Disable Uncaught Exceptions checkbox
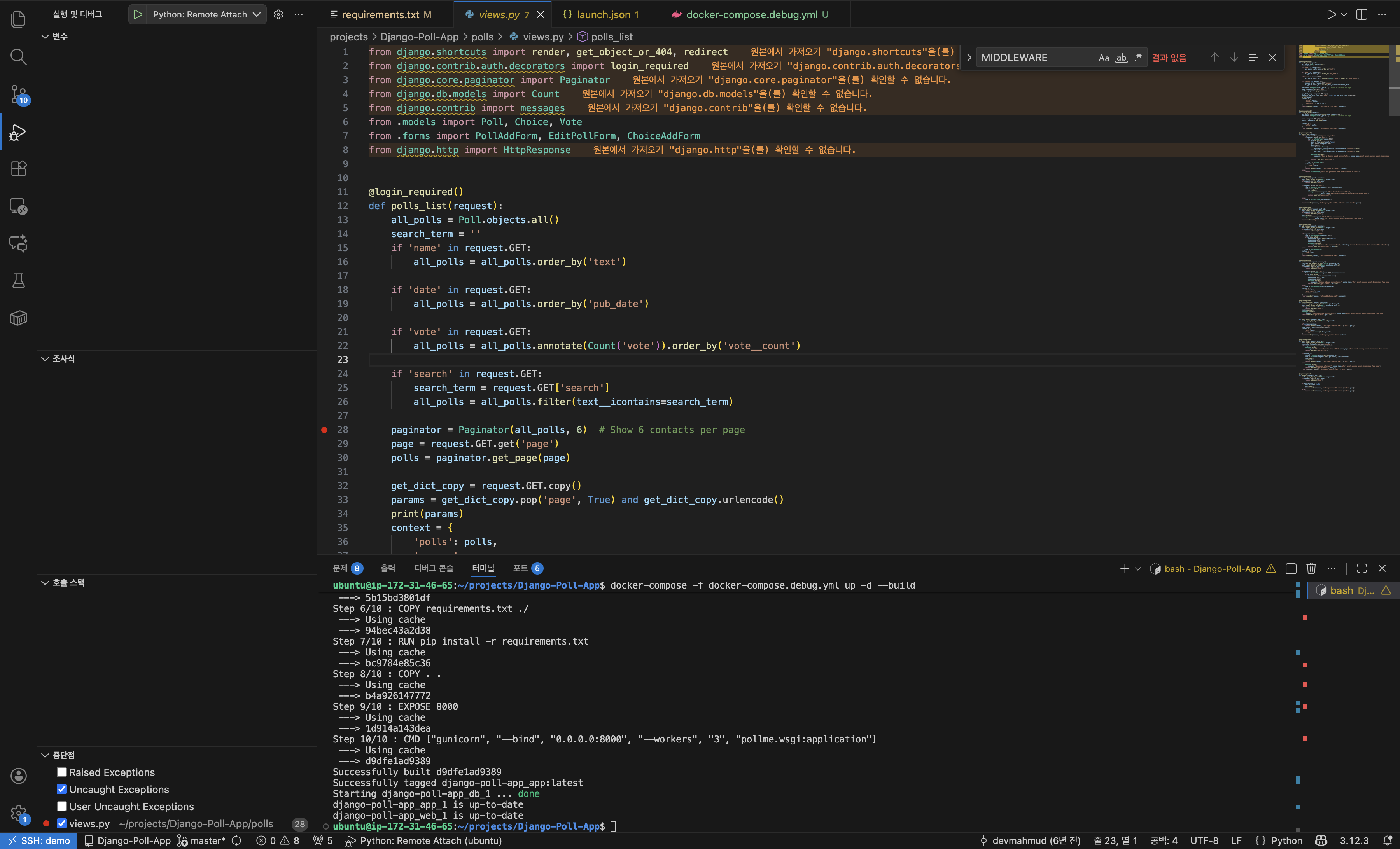 pyautogui.click(x=62, y=790)
